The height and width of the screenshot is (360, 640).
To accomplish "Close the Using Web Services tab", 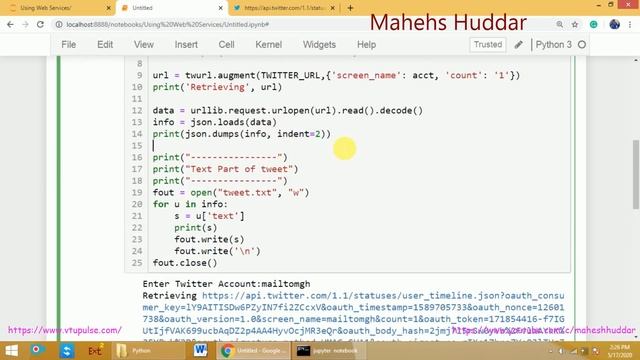I will [109, 8].
